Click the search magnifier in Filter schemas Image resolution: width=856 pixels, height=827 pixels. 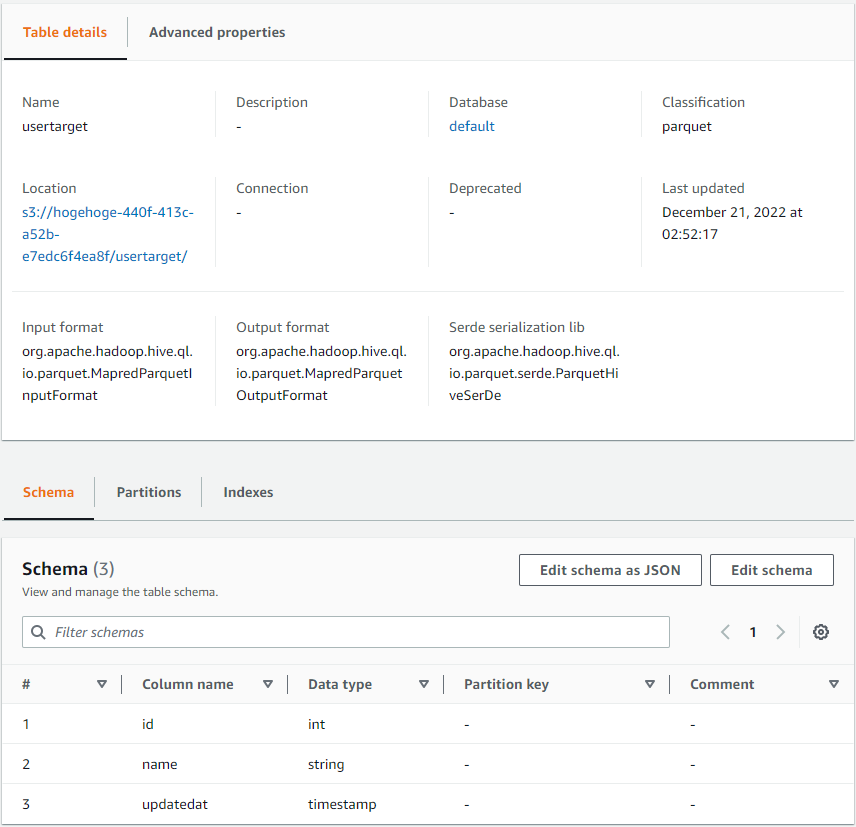[x=38, y=632]
